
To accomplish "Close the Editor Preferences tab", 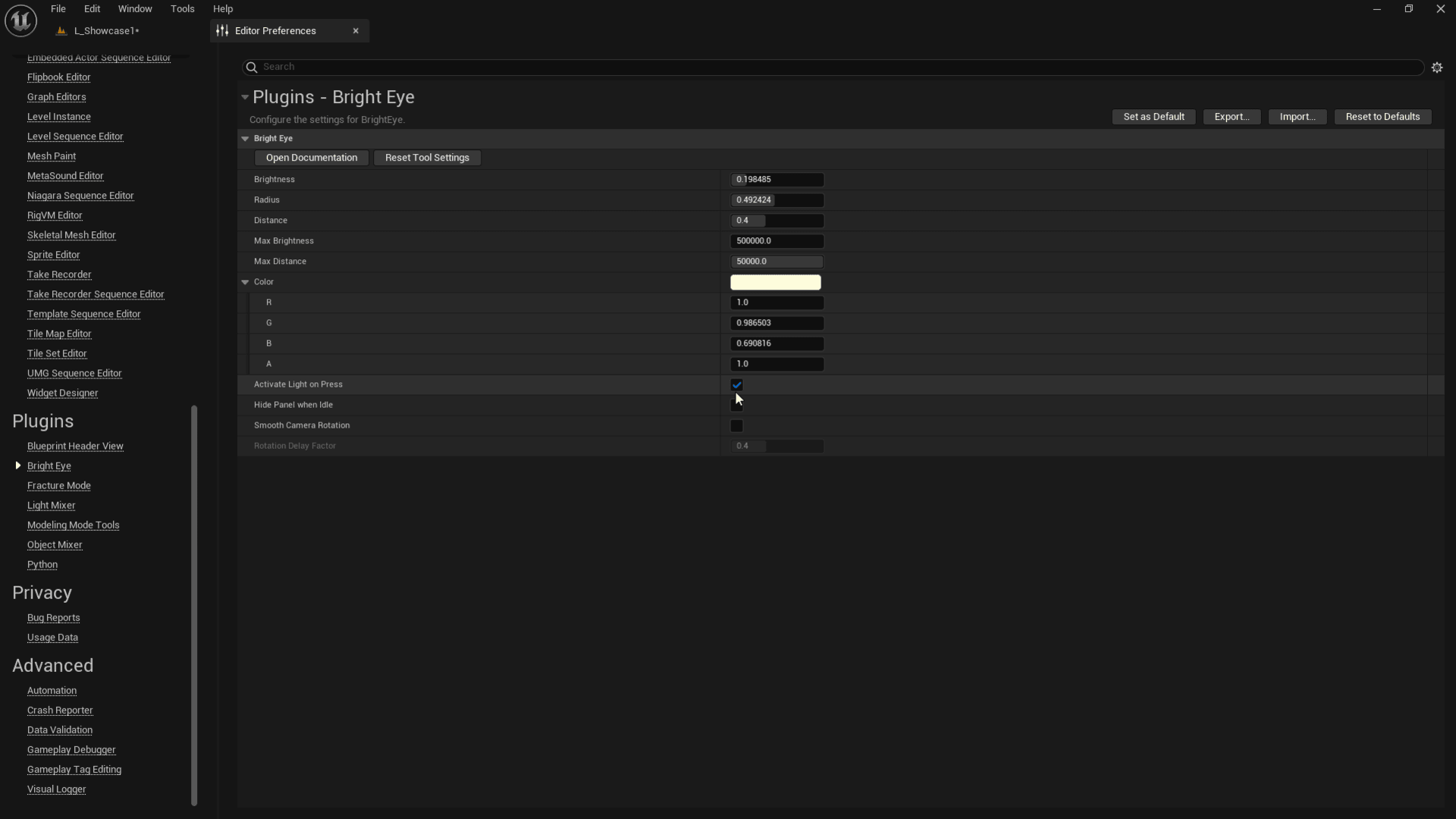I will click(x=356, y=31).
